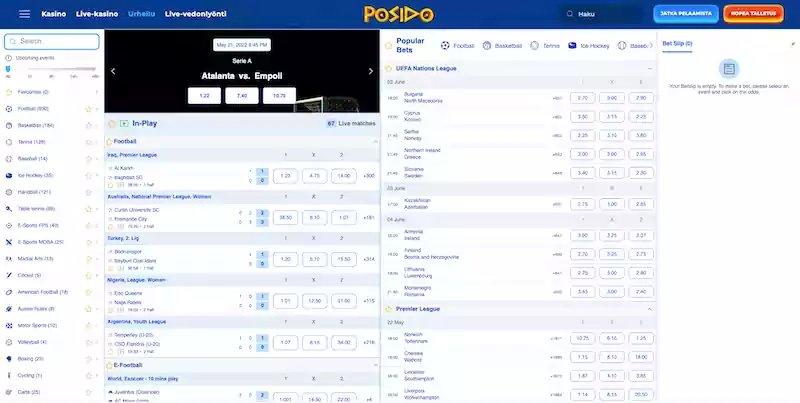The height and width of the screenshot is (403, 800).
Task: Click the E-Sports MOBA icon in sidebar
Action: click(9, 242)
